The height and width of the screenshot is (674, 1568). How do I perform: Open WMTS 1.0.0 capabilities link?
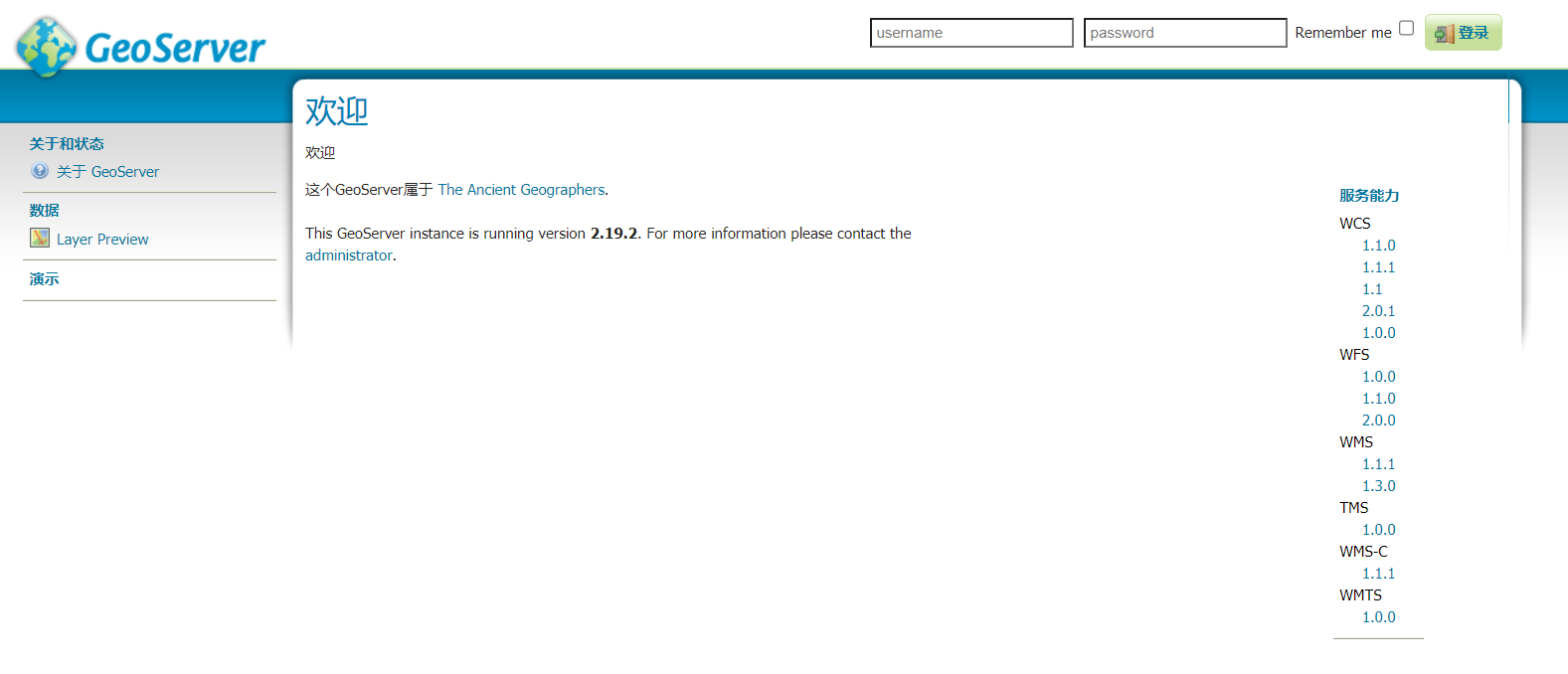(x=1378, y=617)
